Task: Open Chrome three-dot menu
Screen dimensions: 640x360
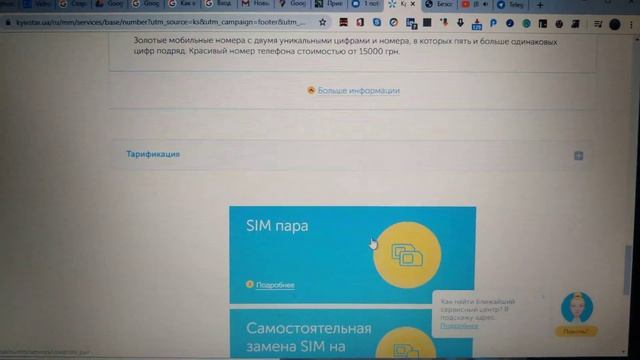Action: (631, 25)
